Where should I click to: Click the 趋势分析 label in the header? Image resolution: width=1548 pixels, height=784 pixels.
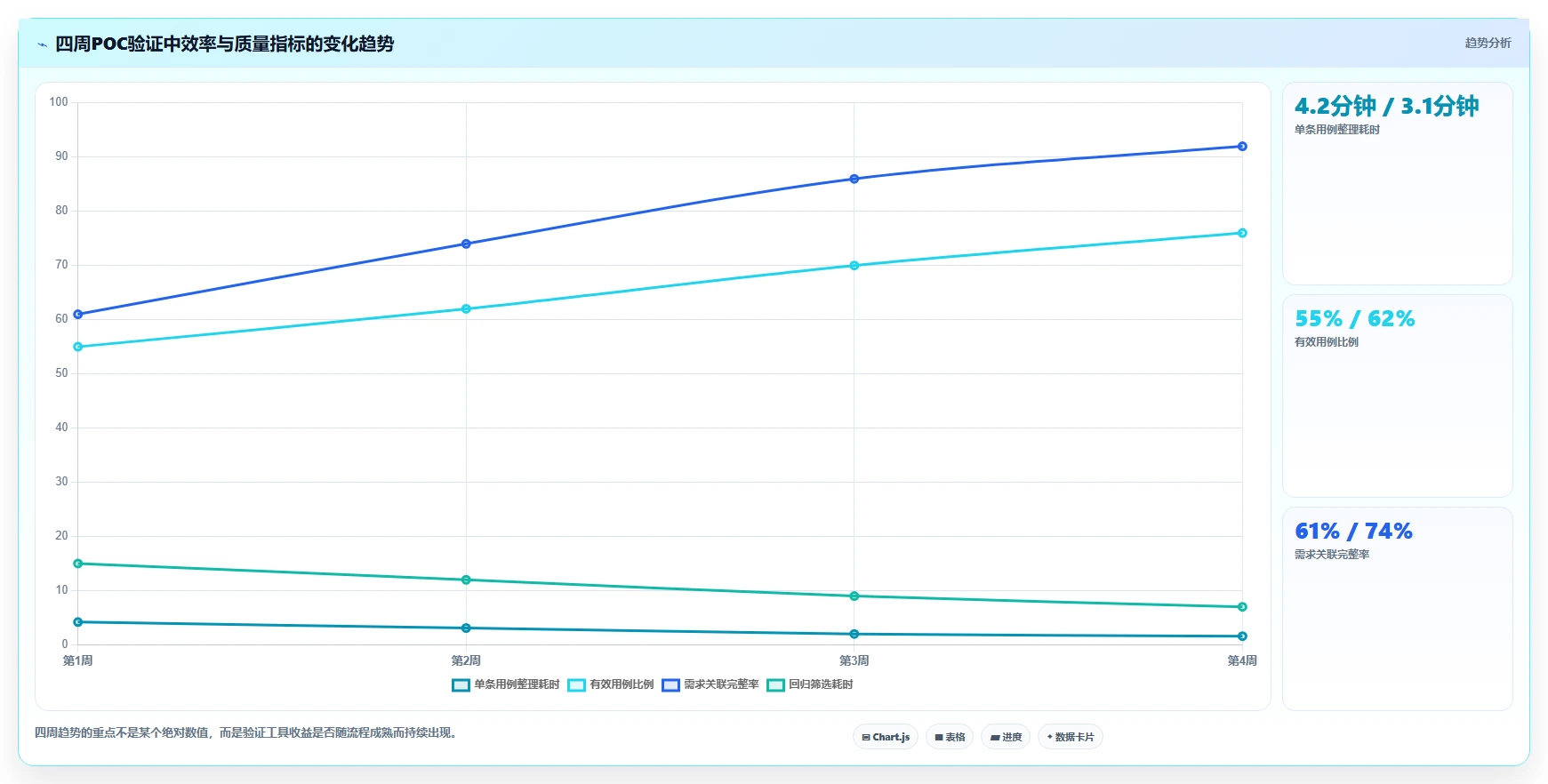tap(1488, 43)
